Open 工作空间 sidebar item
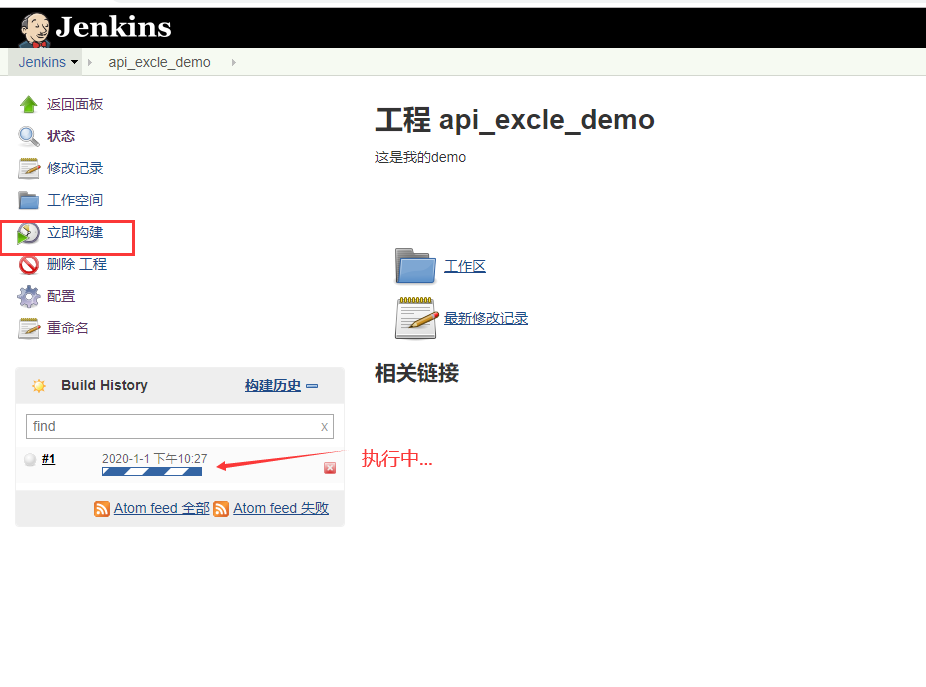The image size is (926, 687). pos(75,200)
